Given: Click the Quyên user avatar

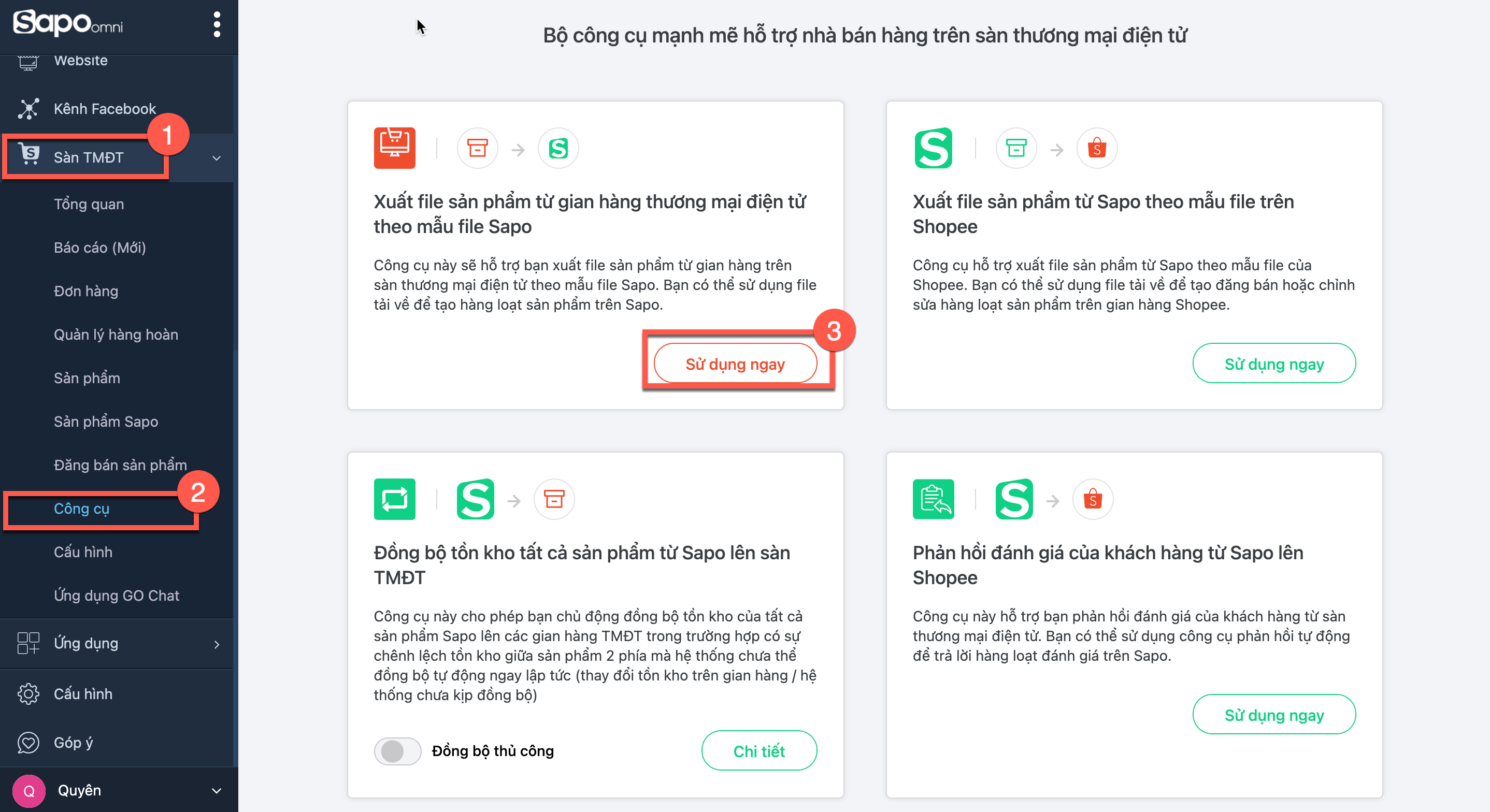Looking at the screenshot, I should click(29, 791).
